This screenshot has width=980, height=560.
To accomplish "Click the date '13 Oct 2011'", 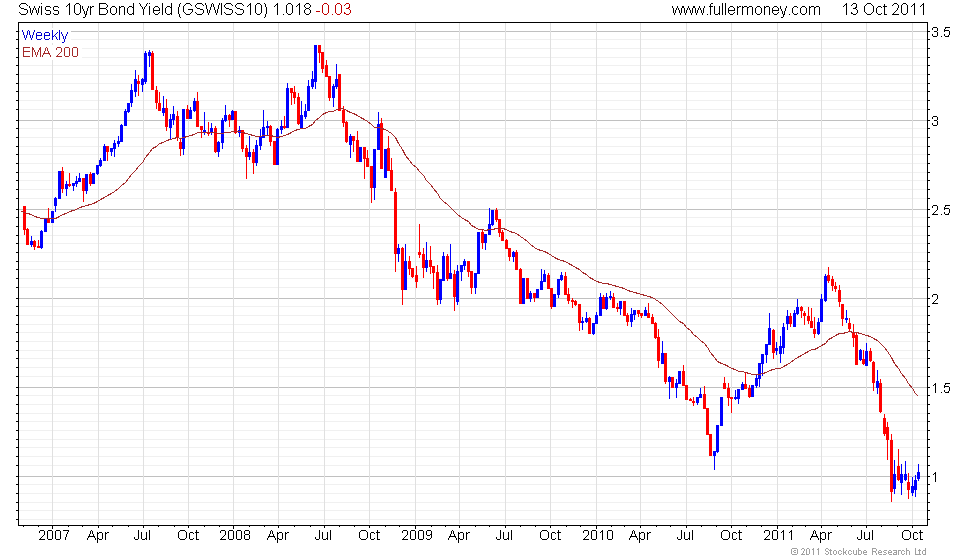I will (x=883, y=9).
